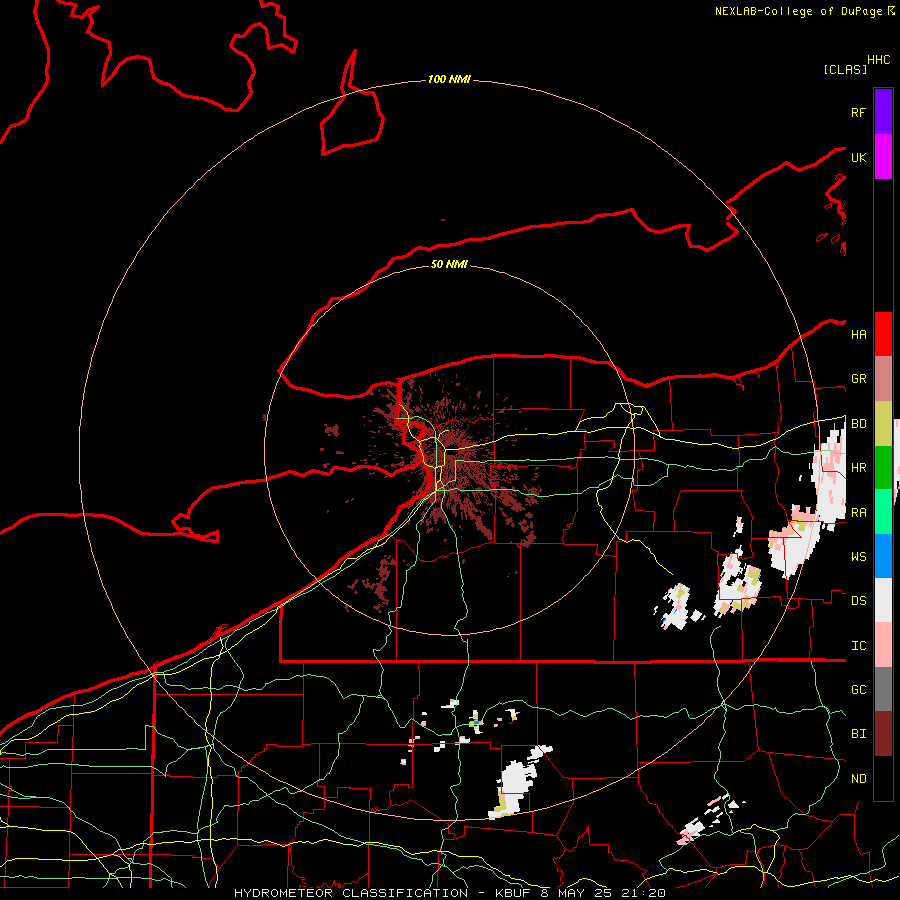The width and height of the screenshot is (900, 900).
Task: Click the "GR" legend text label
Action: [x=858, y=379]
